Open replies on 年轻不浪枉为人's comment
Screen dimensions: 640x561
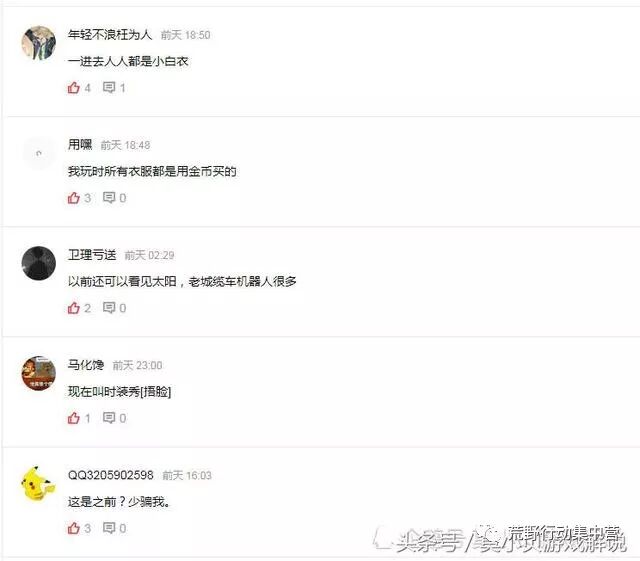109,88
